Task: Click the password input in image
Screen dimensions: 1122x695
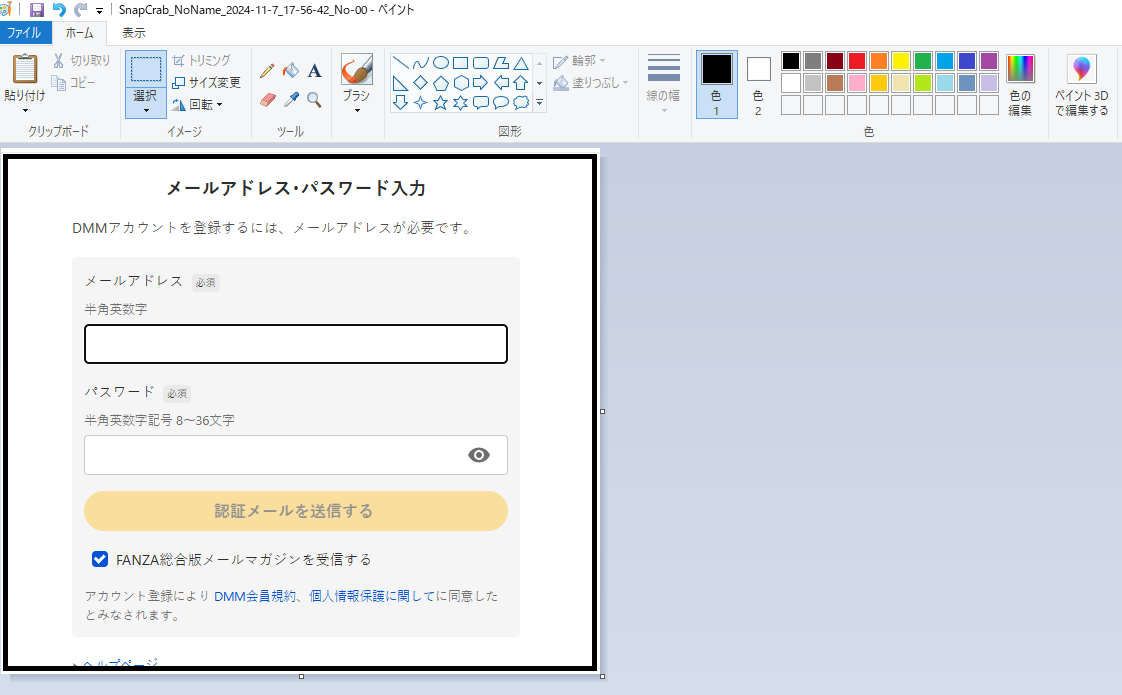Action: 296,455
